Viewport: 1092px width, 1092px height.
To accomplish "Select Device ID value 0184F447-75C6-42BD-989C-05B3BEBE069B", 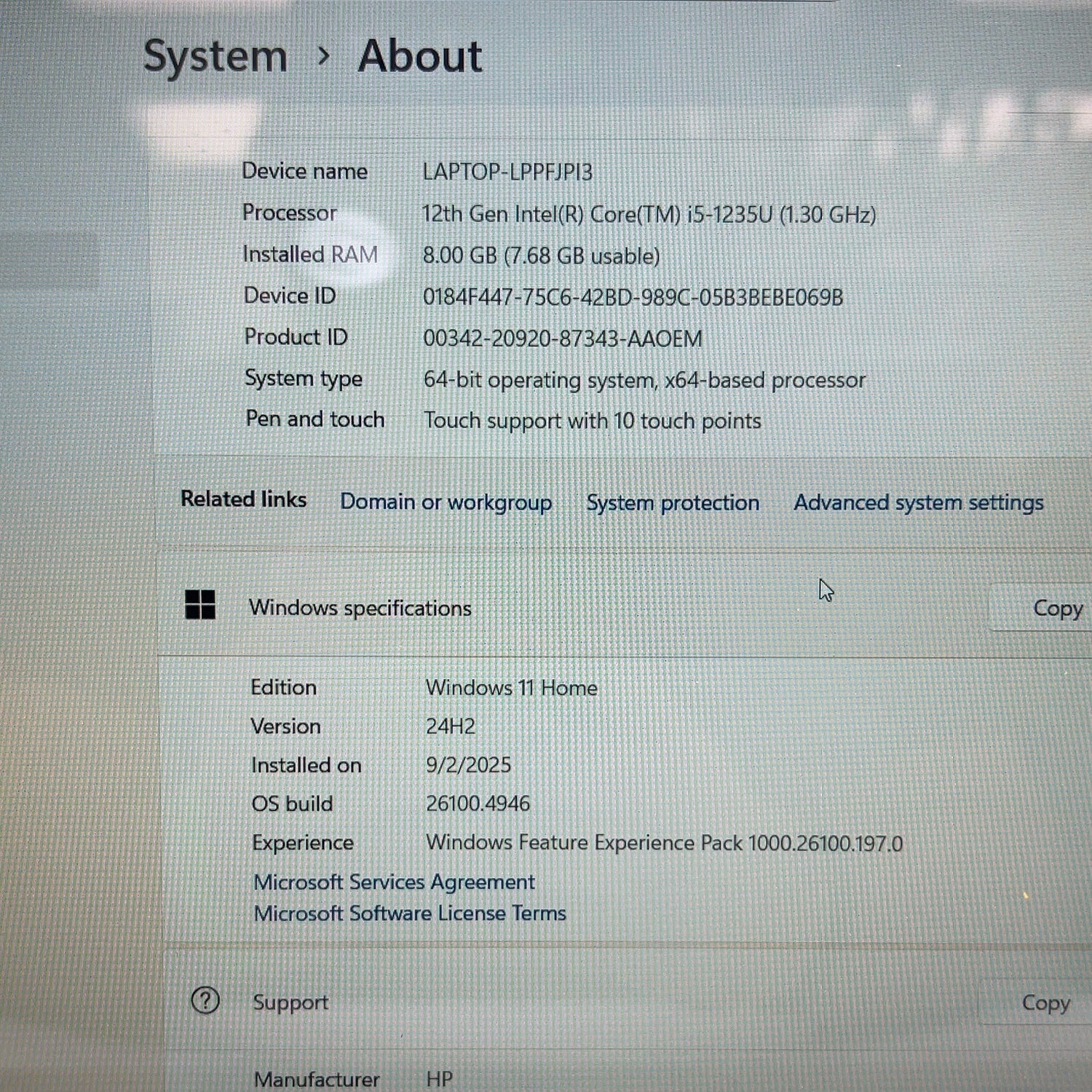I will (633, 298).
